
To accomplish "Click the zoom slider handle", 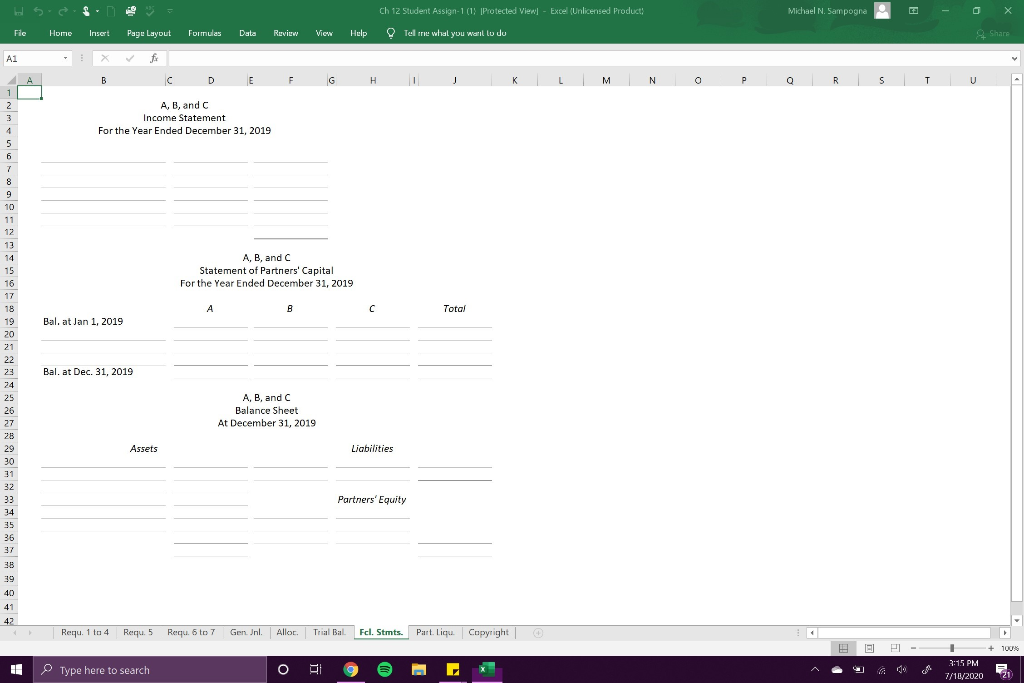I will [x=952, y=648].
